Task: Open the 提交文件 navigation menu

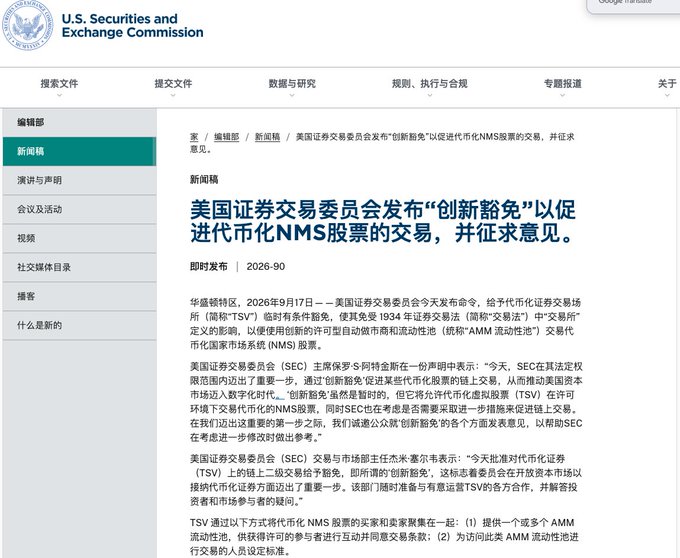Action: 173,84
